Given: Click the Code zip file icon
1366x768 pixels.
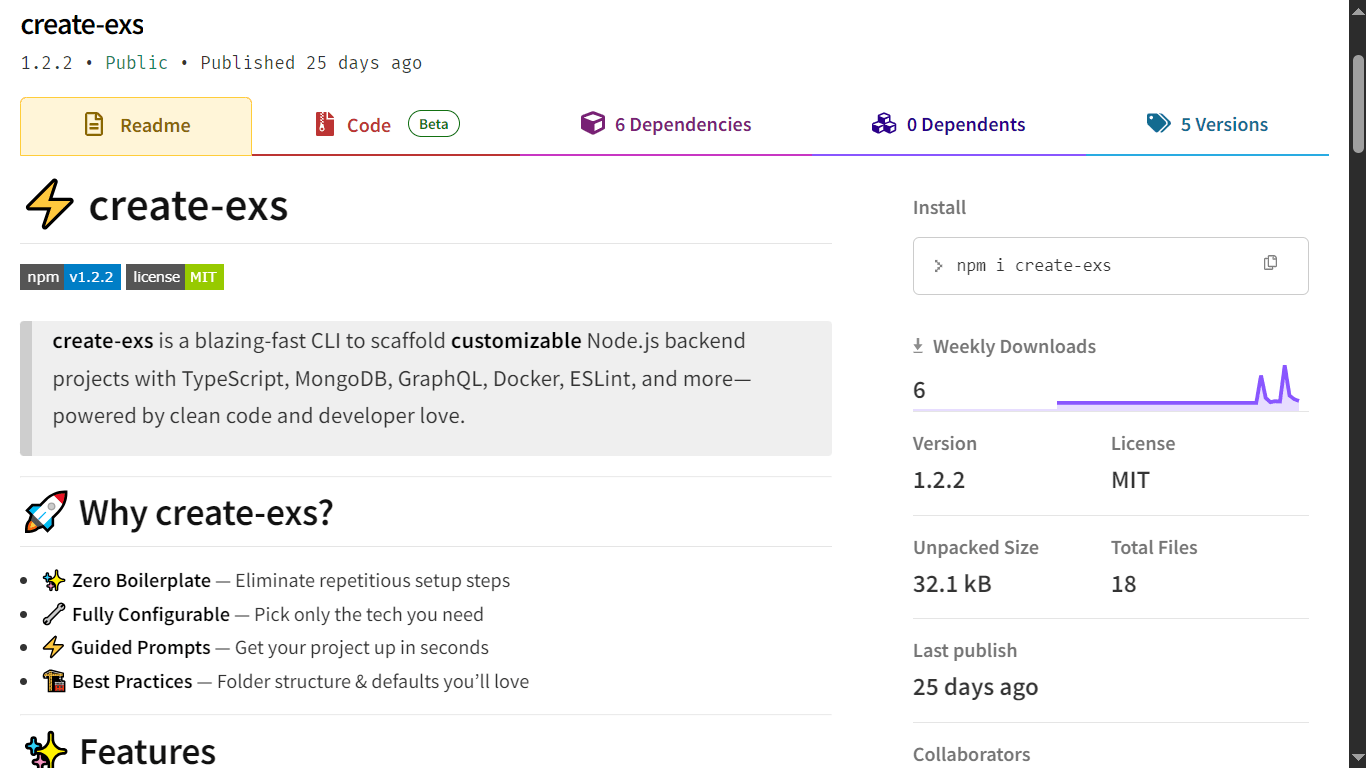Looking at the screenshot, I should [x=324, y=124].
